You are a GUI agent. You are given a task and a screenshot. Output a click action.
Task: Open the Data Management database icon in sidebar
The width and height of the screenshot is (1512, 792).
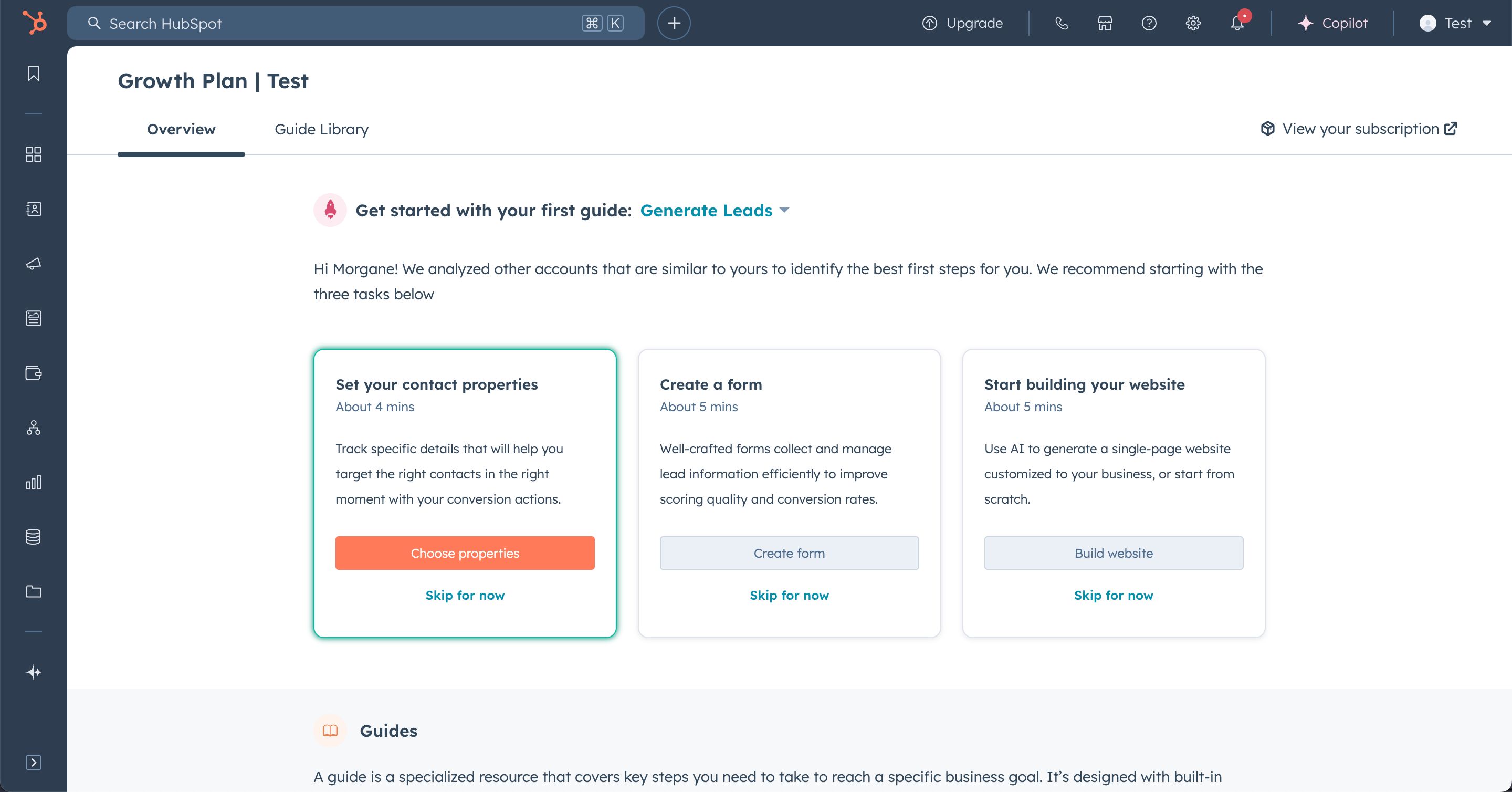34,537
